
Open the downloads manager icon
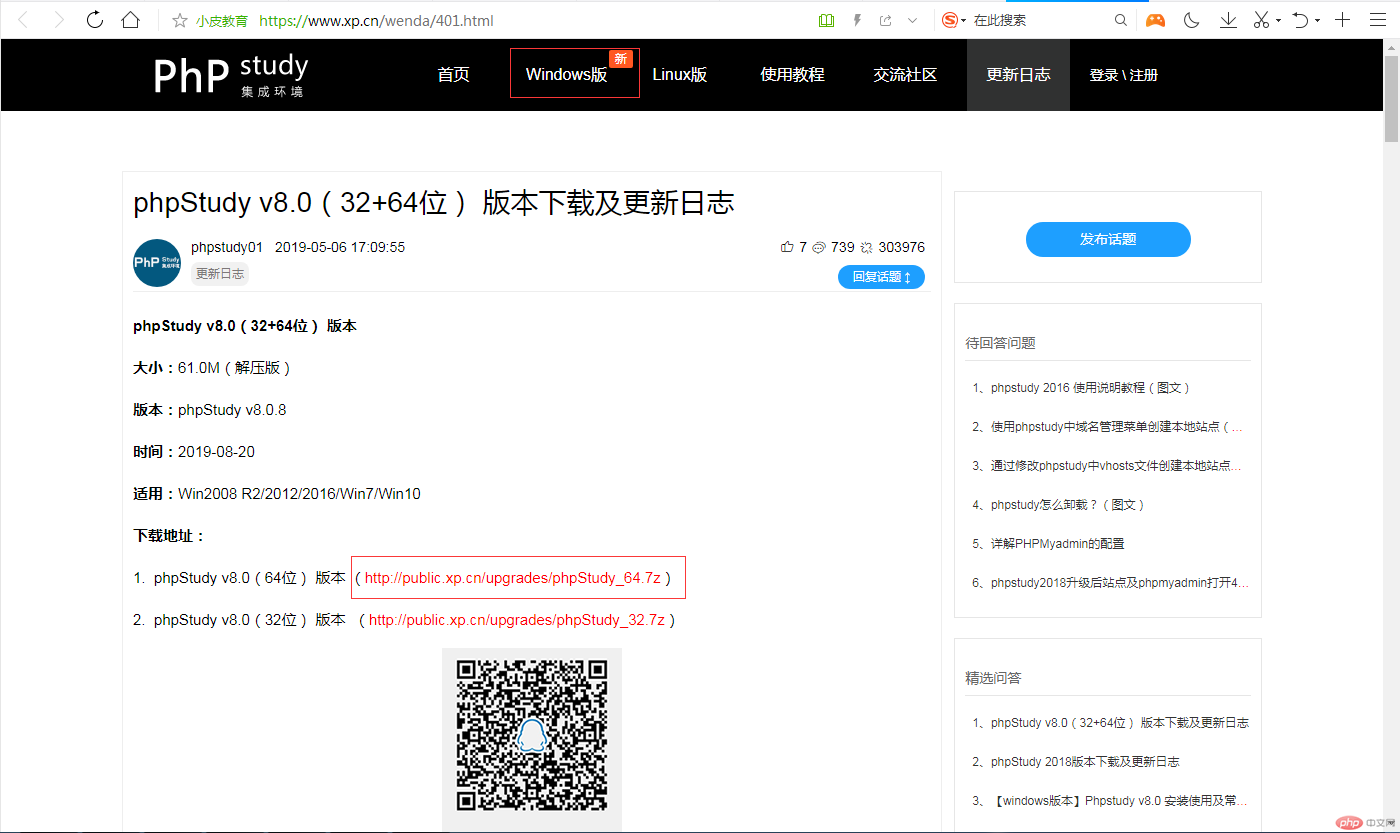1228,20
